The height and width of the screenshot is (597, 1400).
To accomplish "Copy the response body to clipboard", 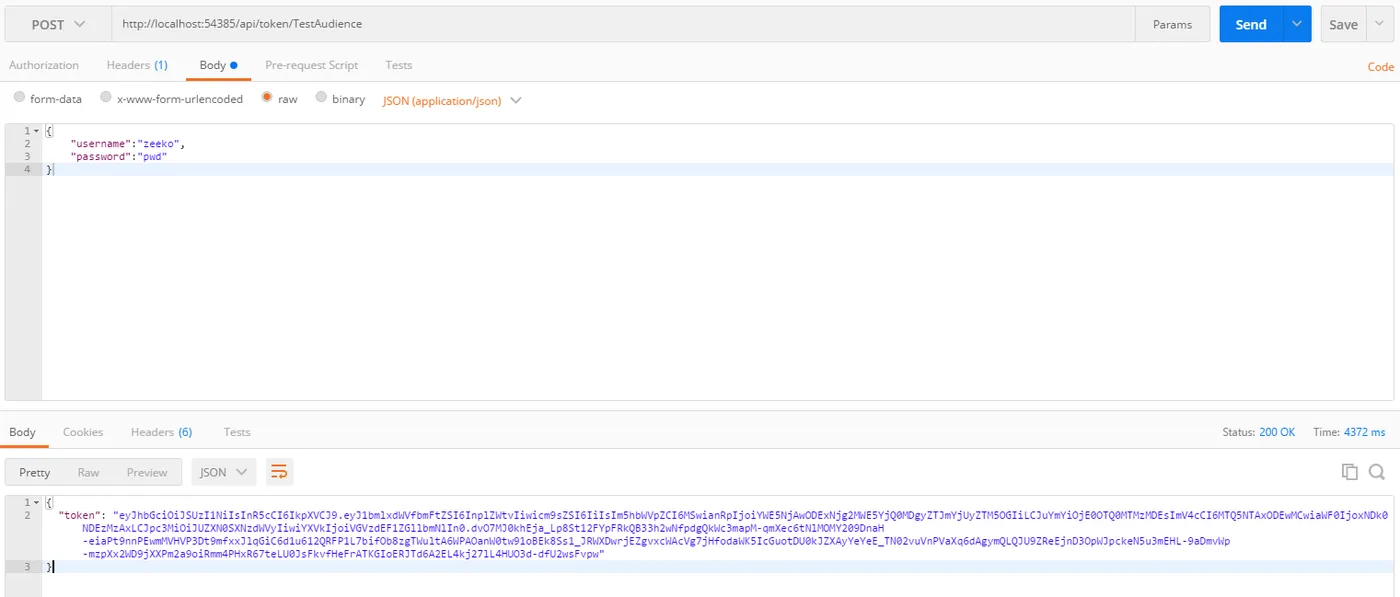I will click(1349, 472).
